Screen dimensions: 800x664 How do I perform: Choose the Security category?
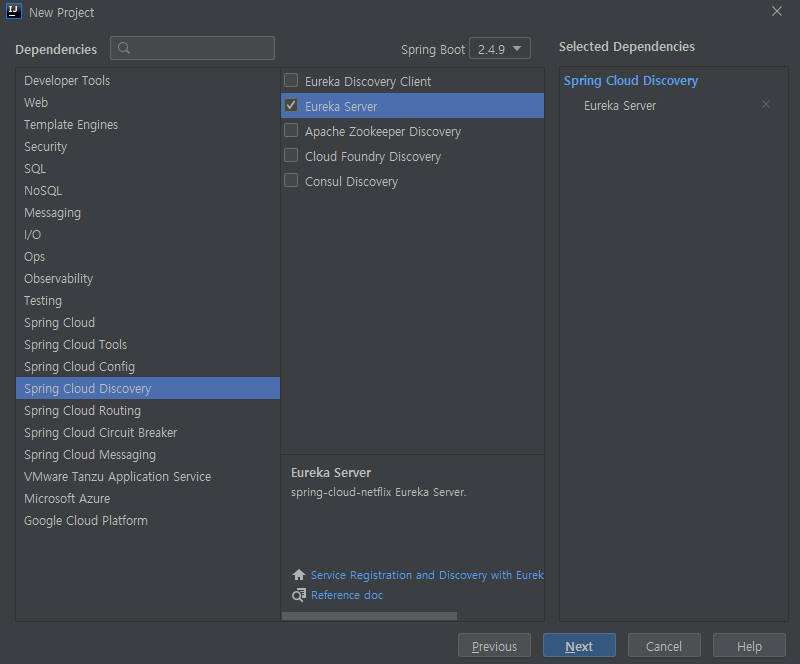[x=148, y=146]
